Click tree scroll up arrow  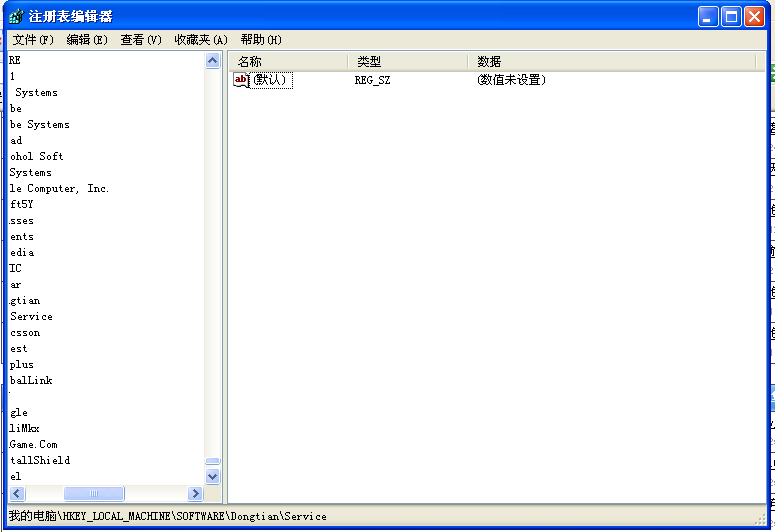(x=213, y=61)
